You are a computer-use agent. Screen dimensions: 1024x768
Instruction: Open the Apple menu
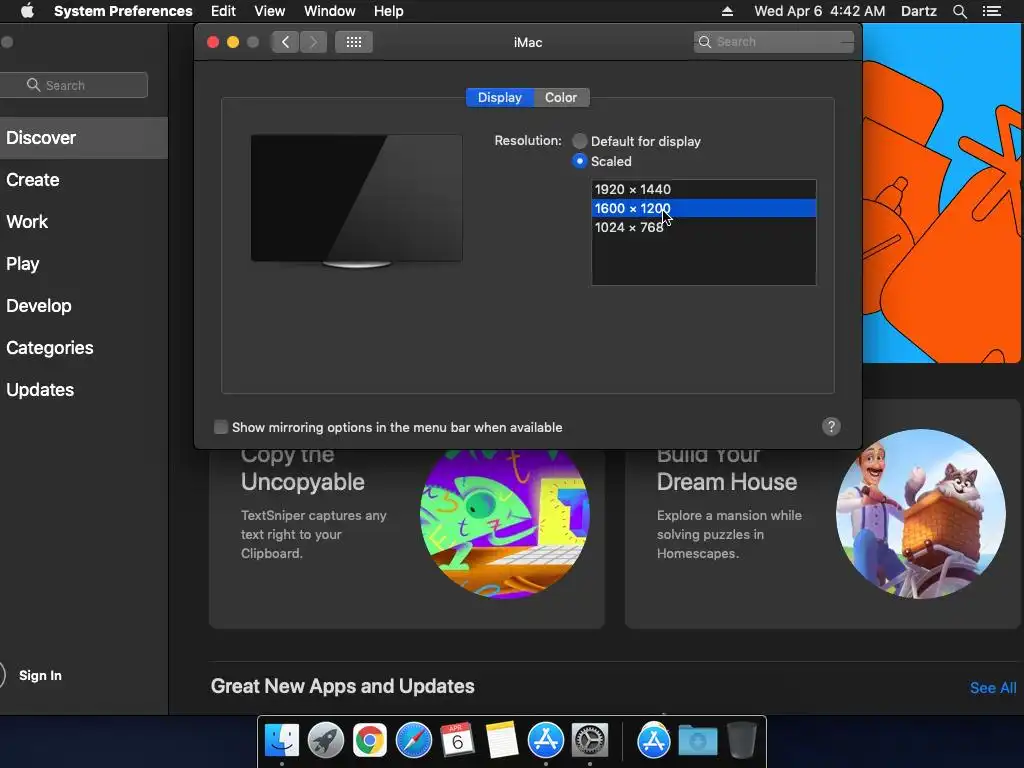(27, 11)
